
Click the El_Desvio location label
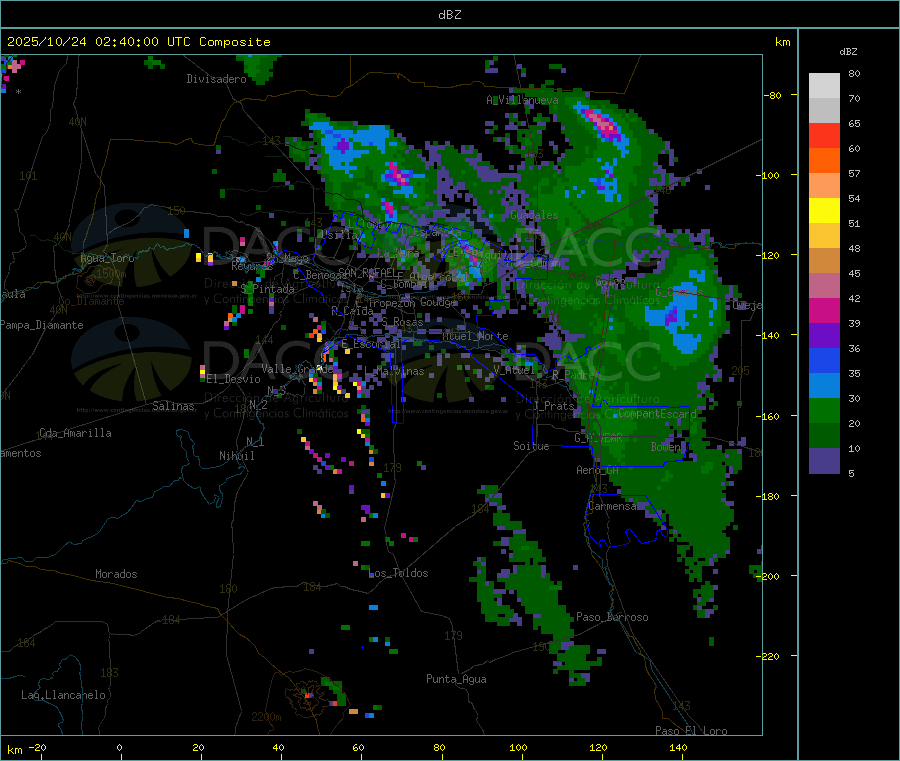pyautogui.click(x=234, y=379)
